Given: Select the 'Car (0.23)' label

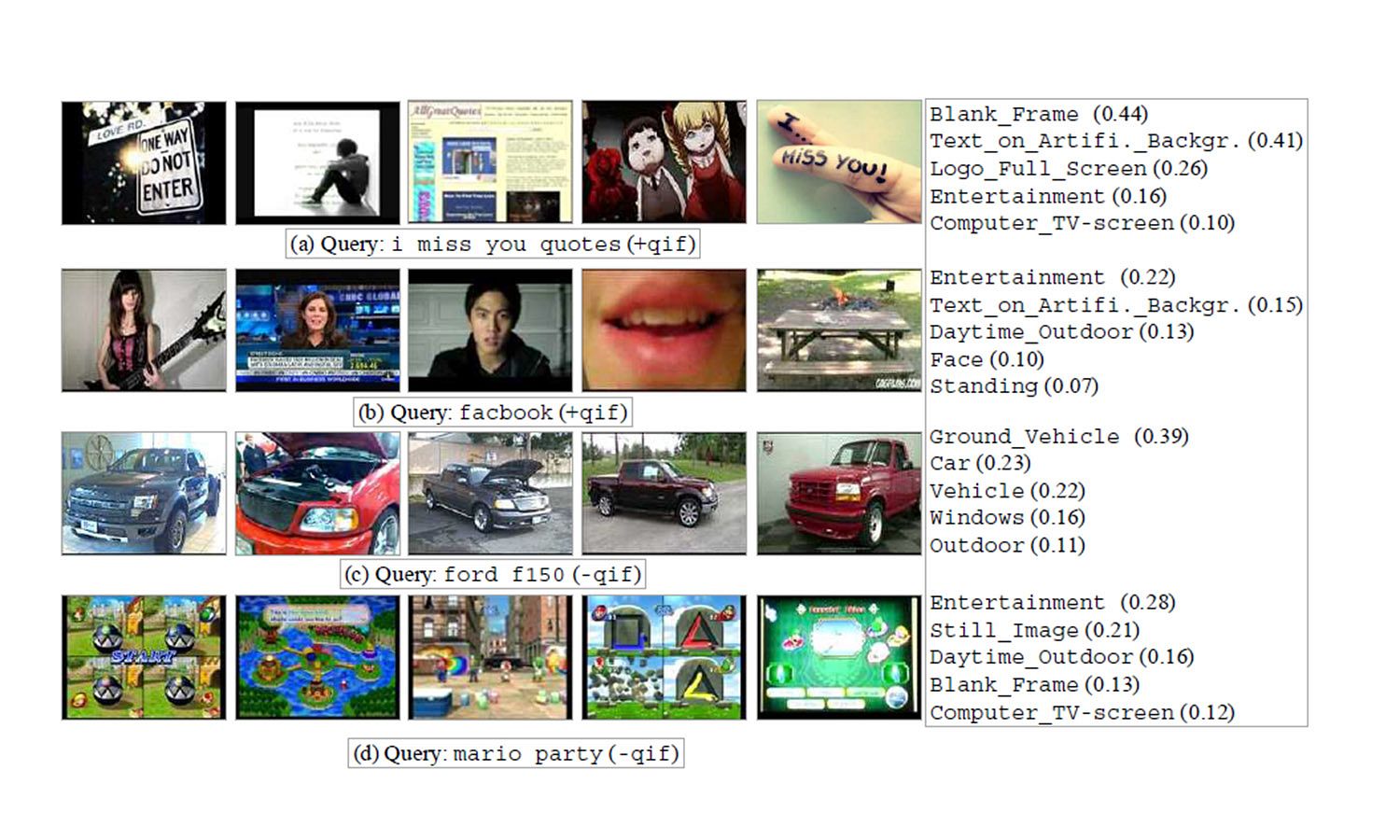Looking at the screenshot, I should coord(980,463).
